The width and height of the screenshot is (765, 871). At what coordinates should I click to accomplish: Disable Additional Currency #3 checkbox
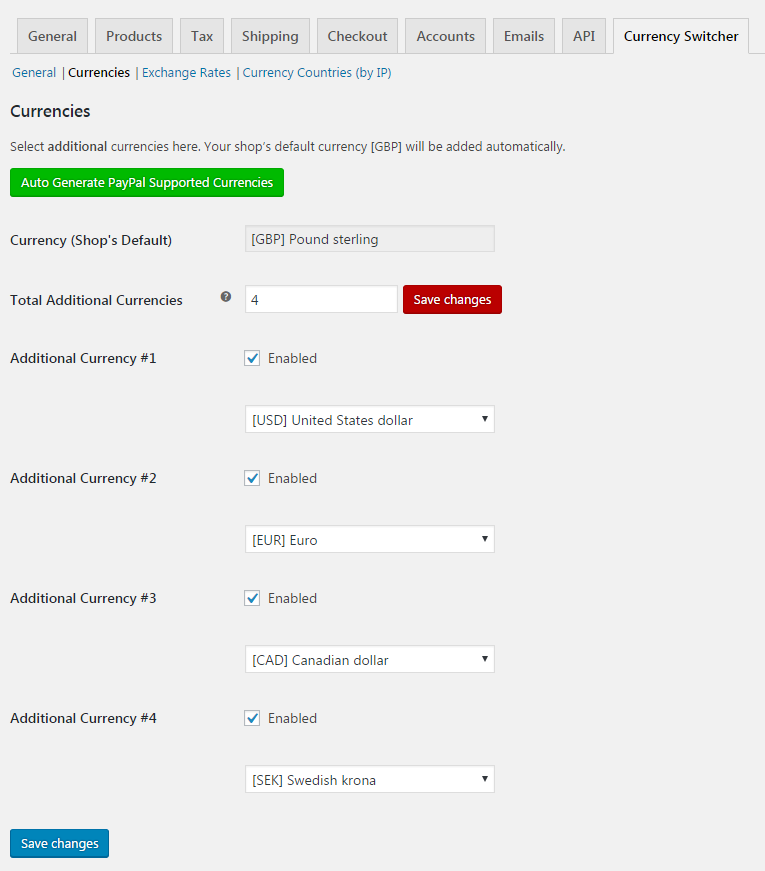point(252,598)
